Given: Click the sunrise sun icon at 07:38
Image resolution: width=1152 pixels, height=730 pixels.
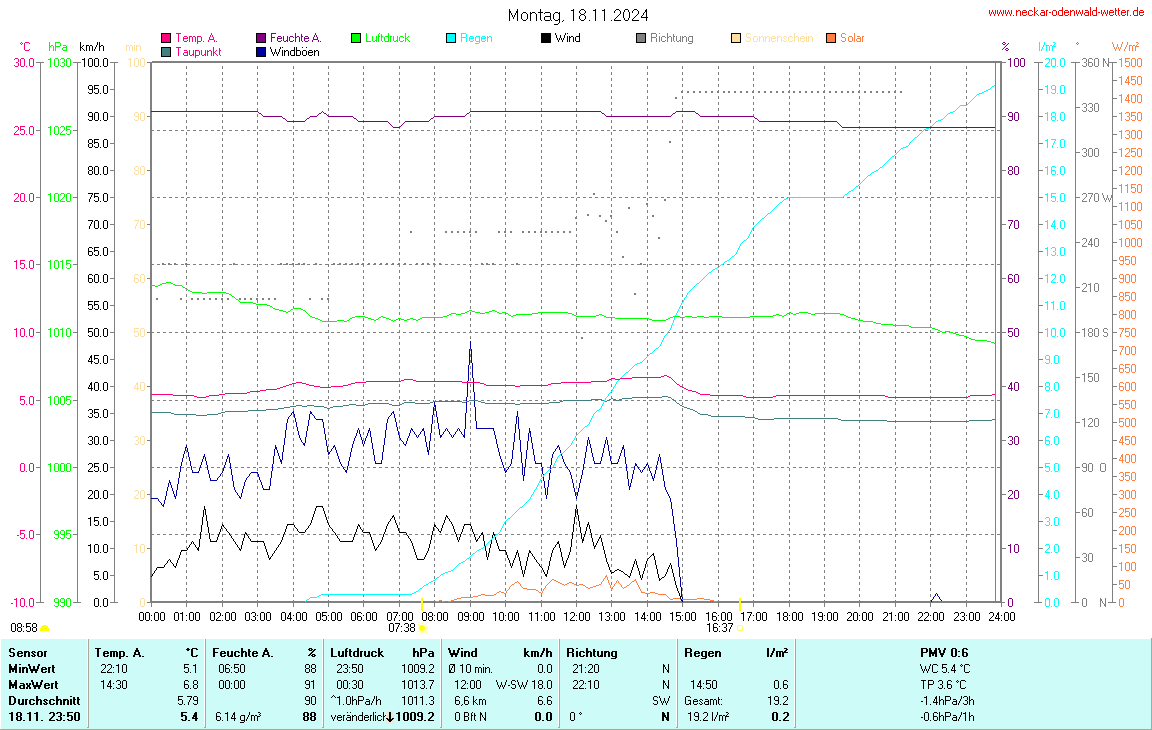Looking at the screenshot, I should 423,628.
